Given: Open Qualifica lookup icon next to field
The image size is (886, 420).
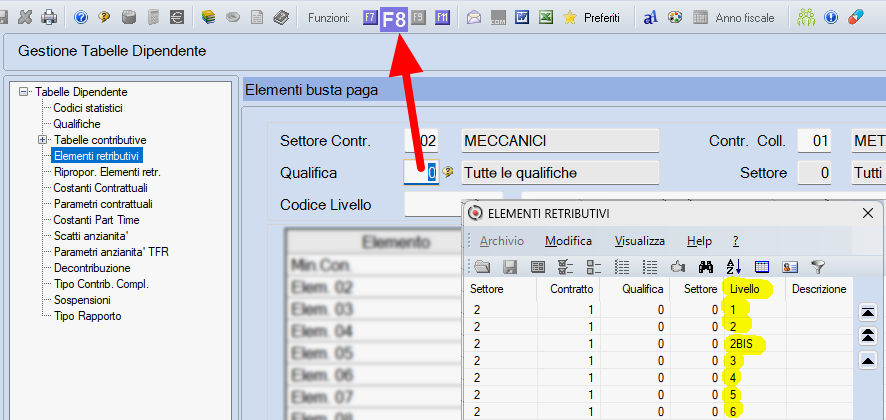Looking at the screenshot, I should coord(448,172).
